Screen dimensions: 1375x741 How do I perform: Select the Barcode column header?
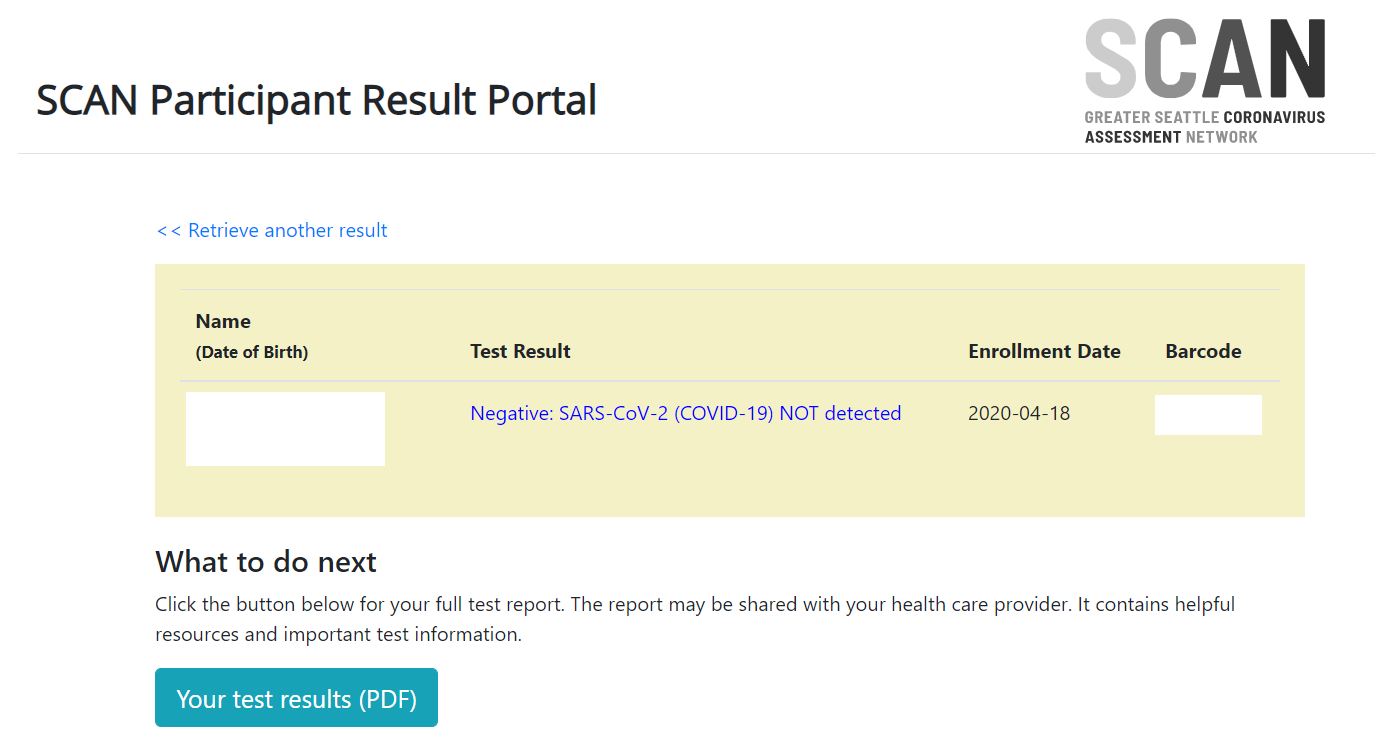point(1203,351)
